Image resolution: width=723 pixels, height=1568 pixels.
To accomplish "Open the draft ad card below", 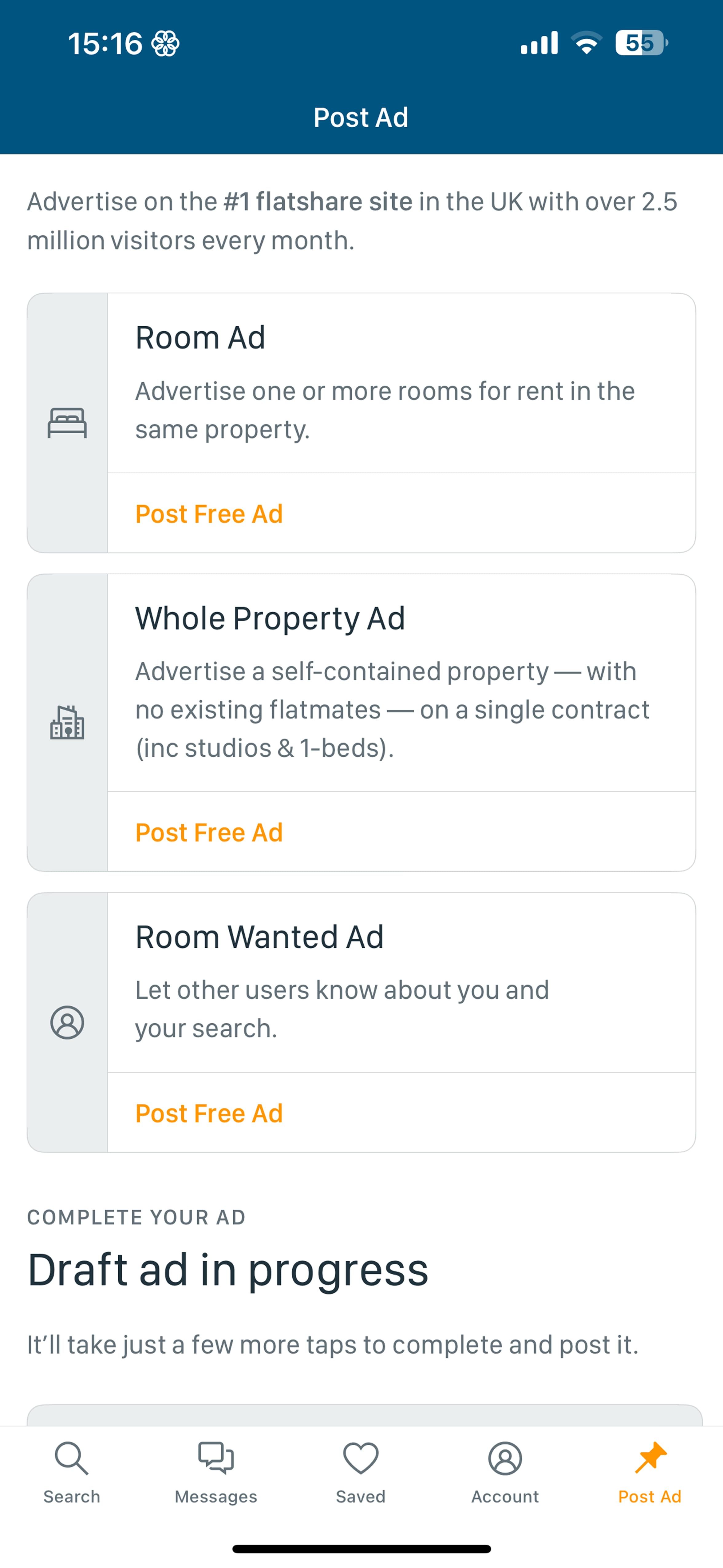I will coord(364,1415).
